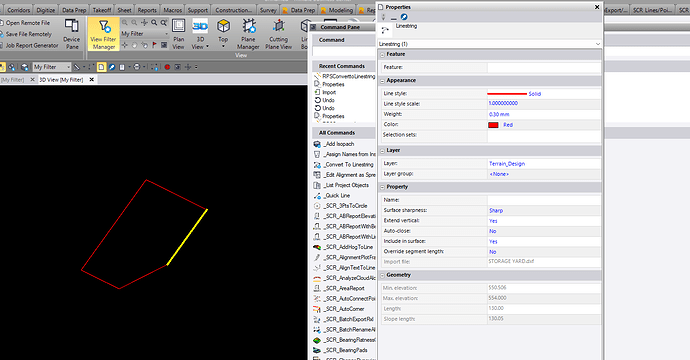Open the Takeoff ribbon tab
This screenshot has width=690, height=360.
pyautogui.click(x=102, y=10)
